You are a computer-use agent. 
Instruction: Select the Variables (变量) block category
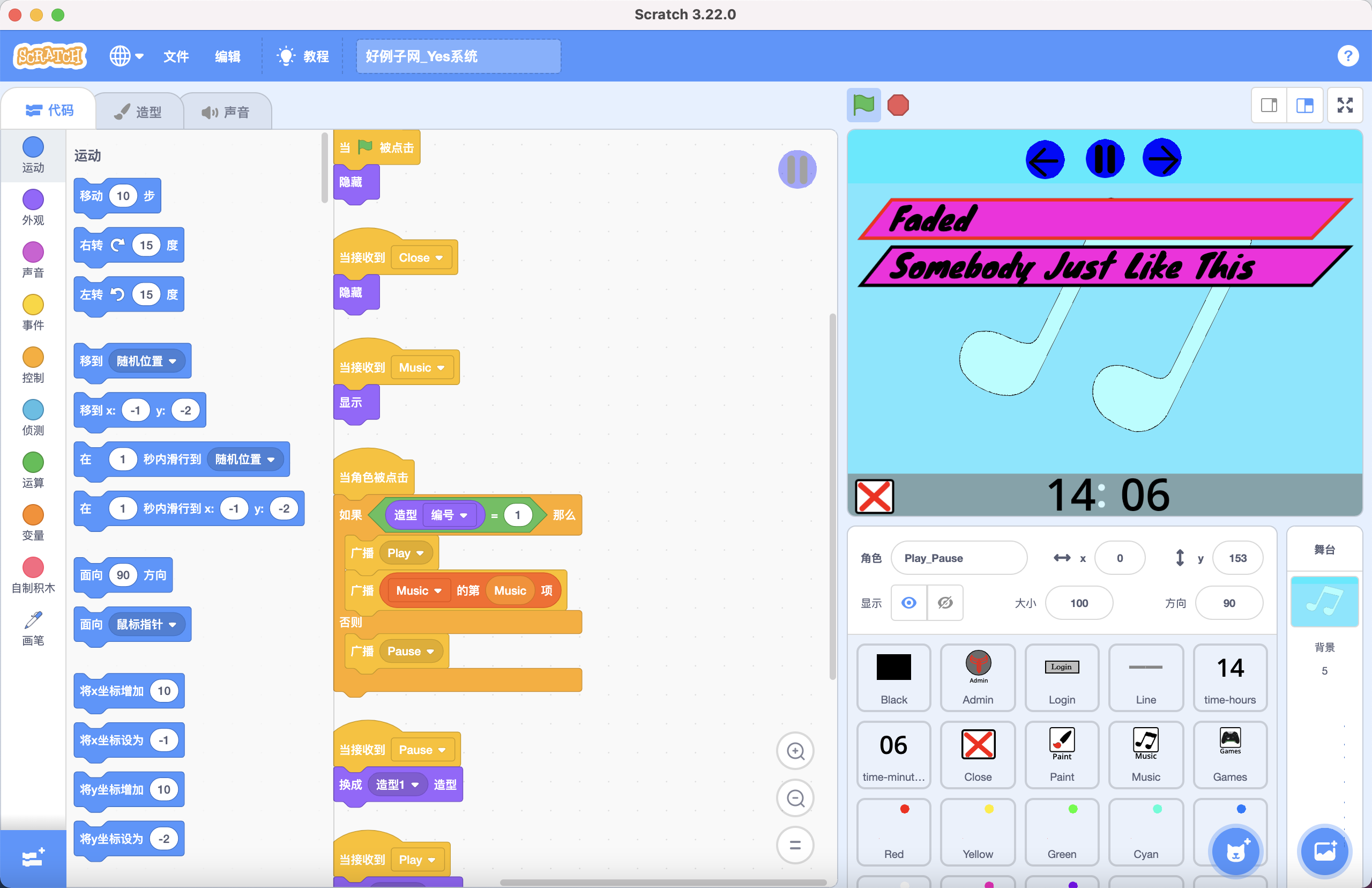[33, 522]
